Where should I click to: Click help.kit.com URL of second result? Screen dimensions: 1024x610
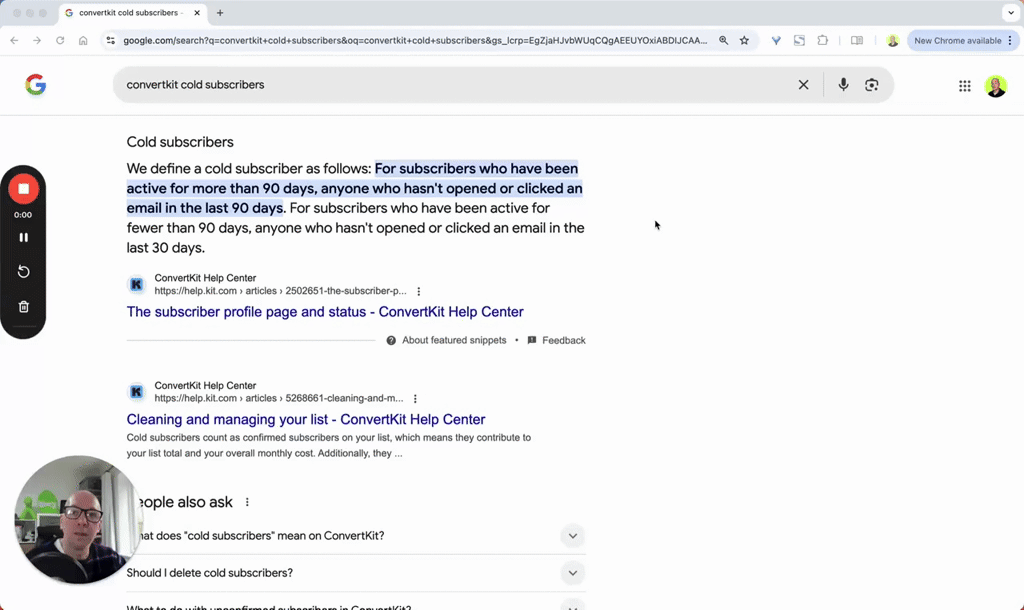pos(279,398)
